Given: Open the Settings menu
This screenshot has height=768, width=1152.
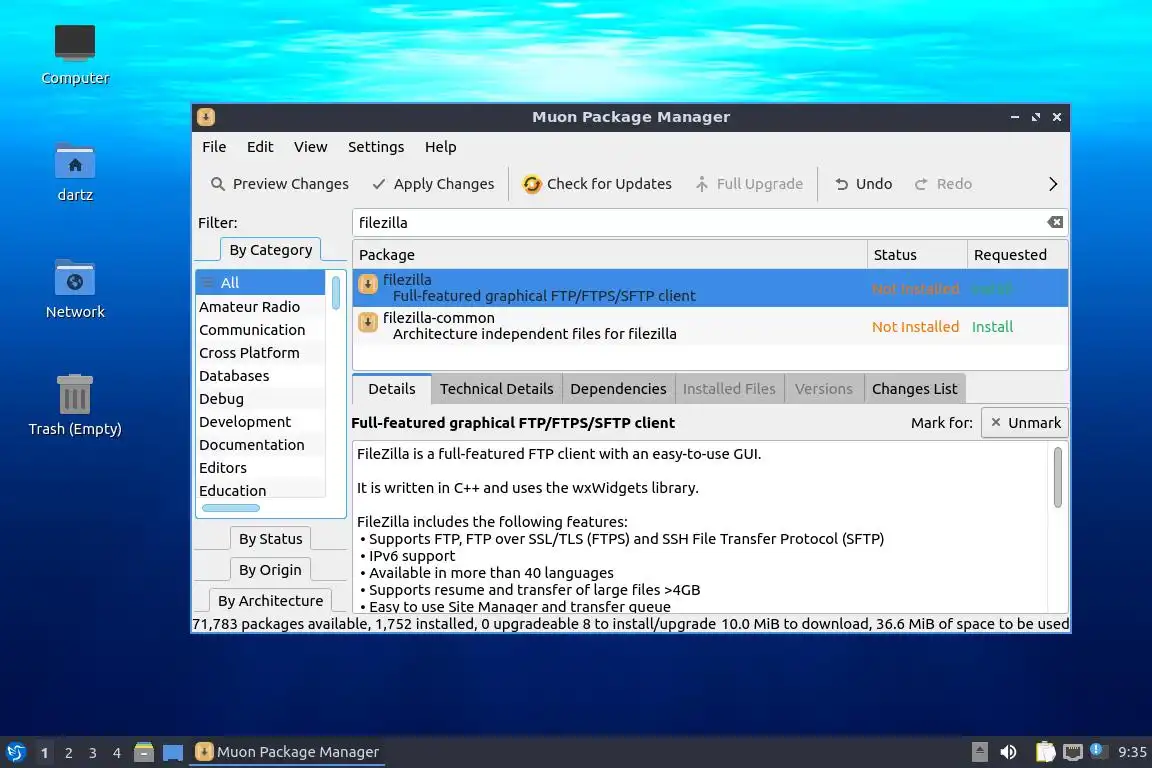Looking at the screenshot, I should tap(376, 147).
